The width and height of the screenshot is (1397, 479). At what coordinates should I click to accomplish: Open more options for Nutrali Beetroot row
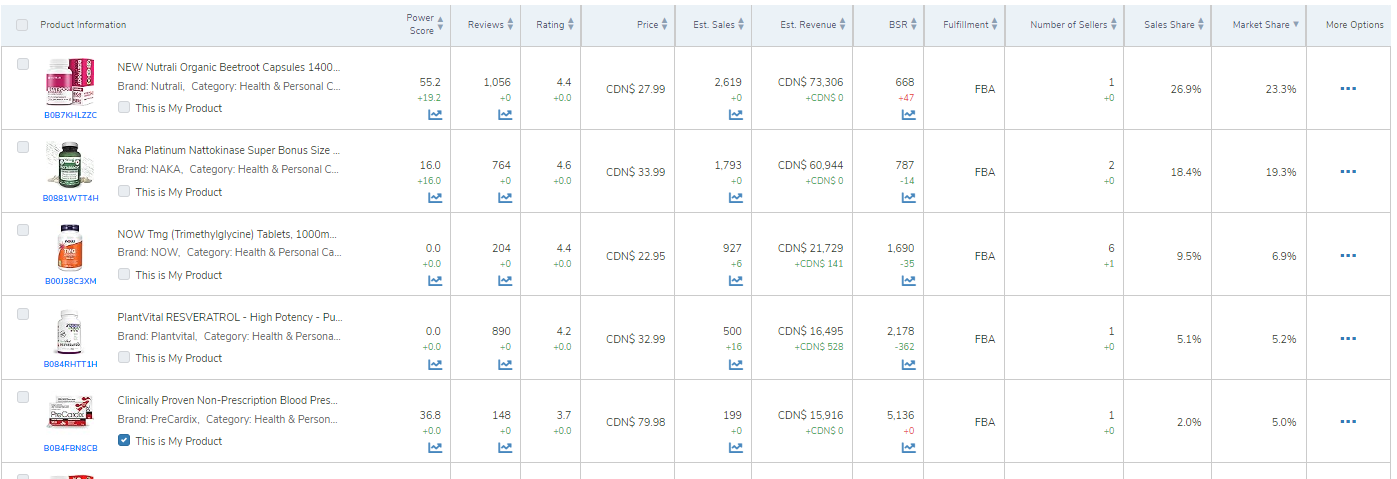coord(1348,89)
